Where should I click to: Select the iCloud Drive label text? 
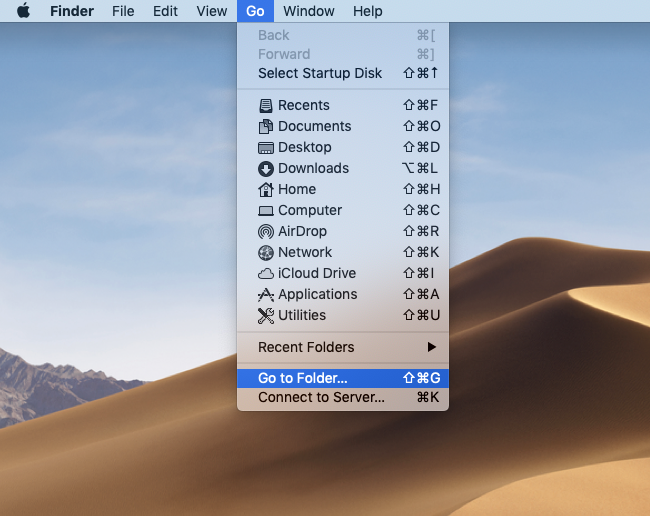tap(317, 274)
